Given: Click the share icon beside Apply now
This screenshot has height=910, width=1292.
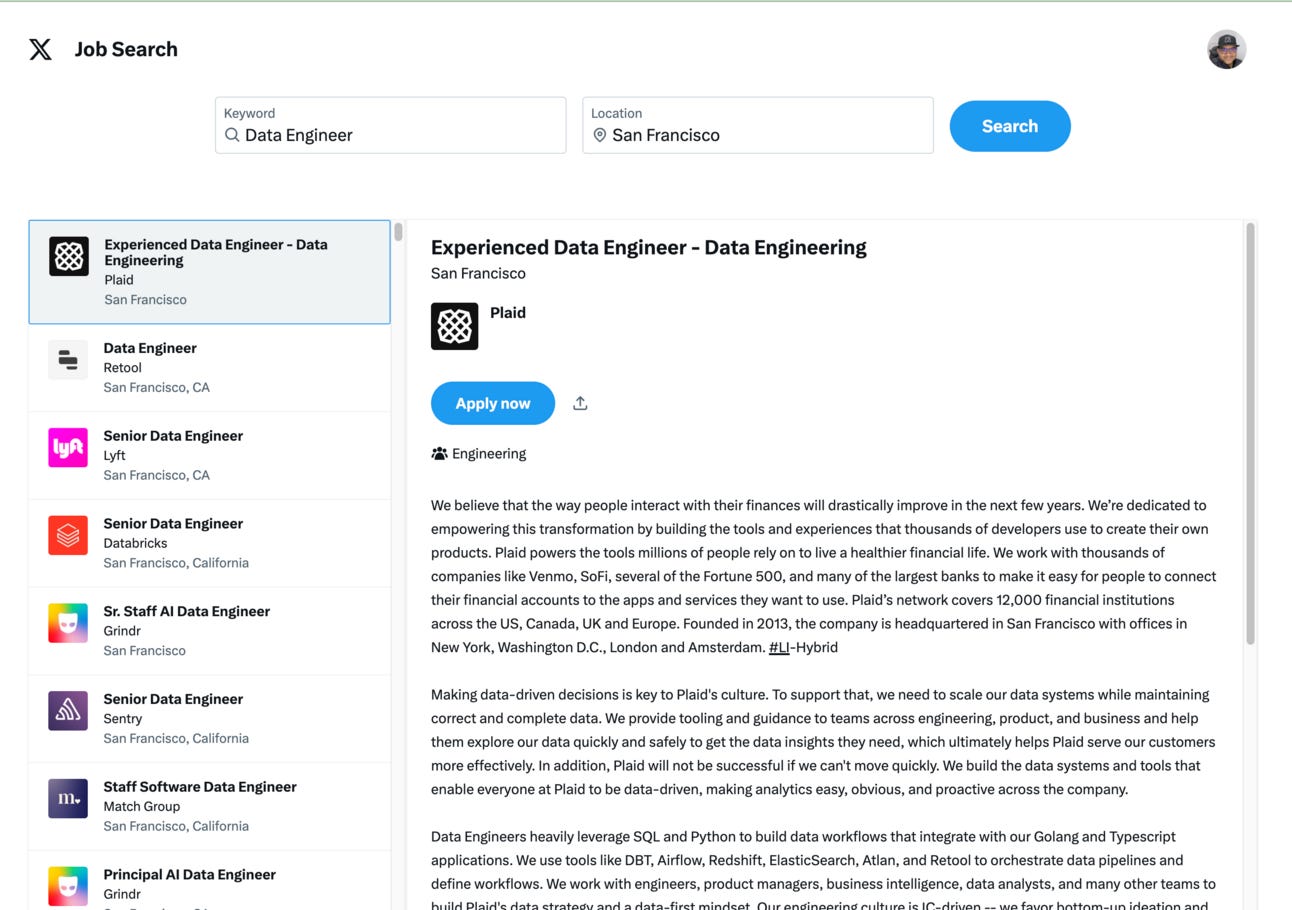Looking at the screenshot, I should (580, 403).
